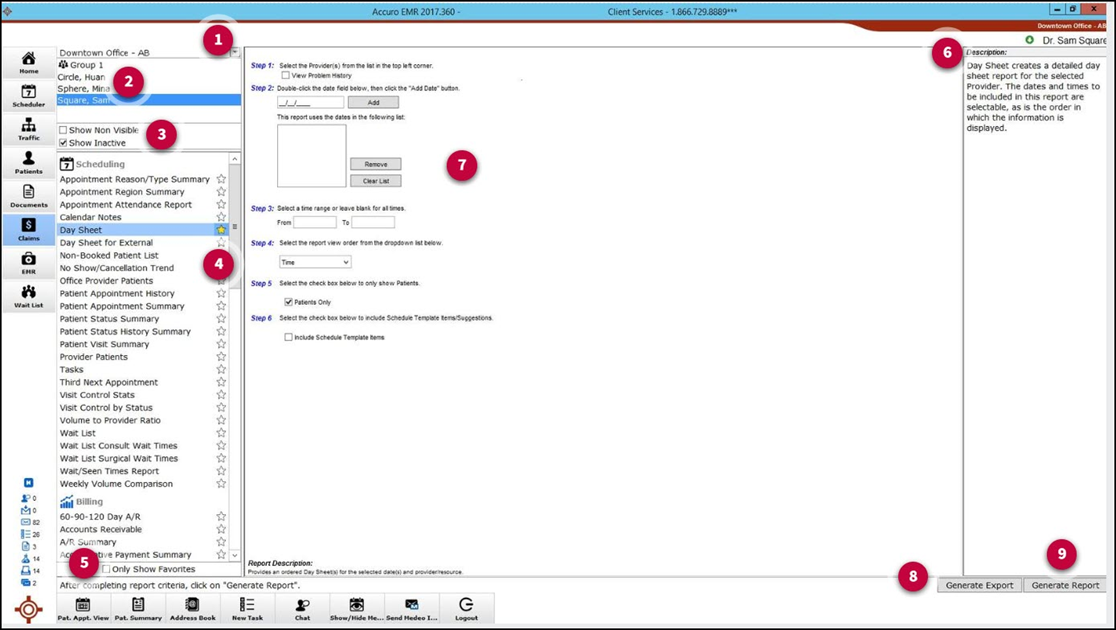Navigate to the Wait List section
Screen dimensions: 1116x630
(28, 297)
